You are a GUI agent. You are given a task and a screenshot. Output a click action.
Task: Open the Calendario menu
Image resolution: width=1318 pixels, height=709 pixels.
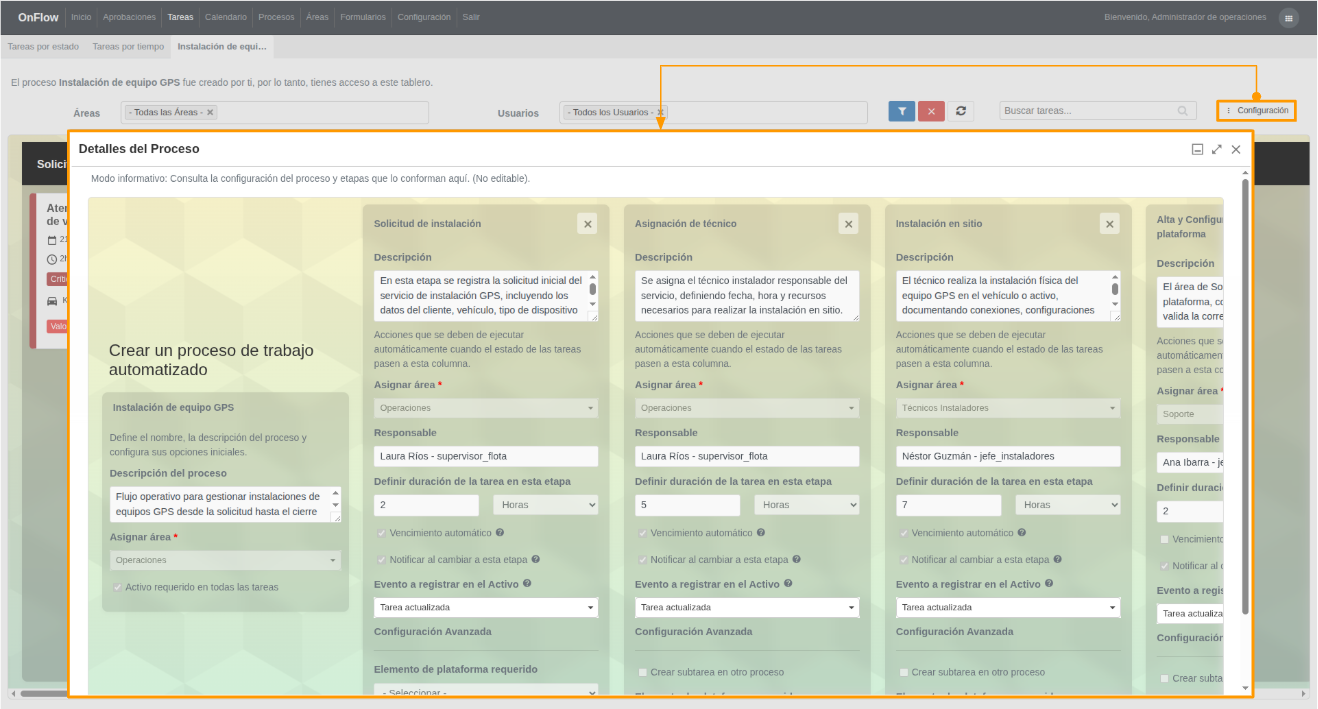(225, 17)
